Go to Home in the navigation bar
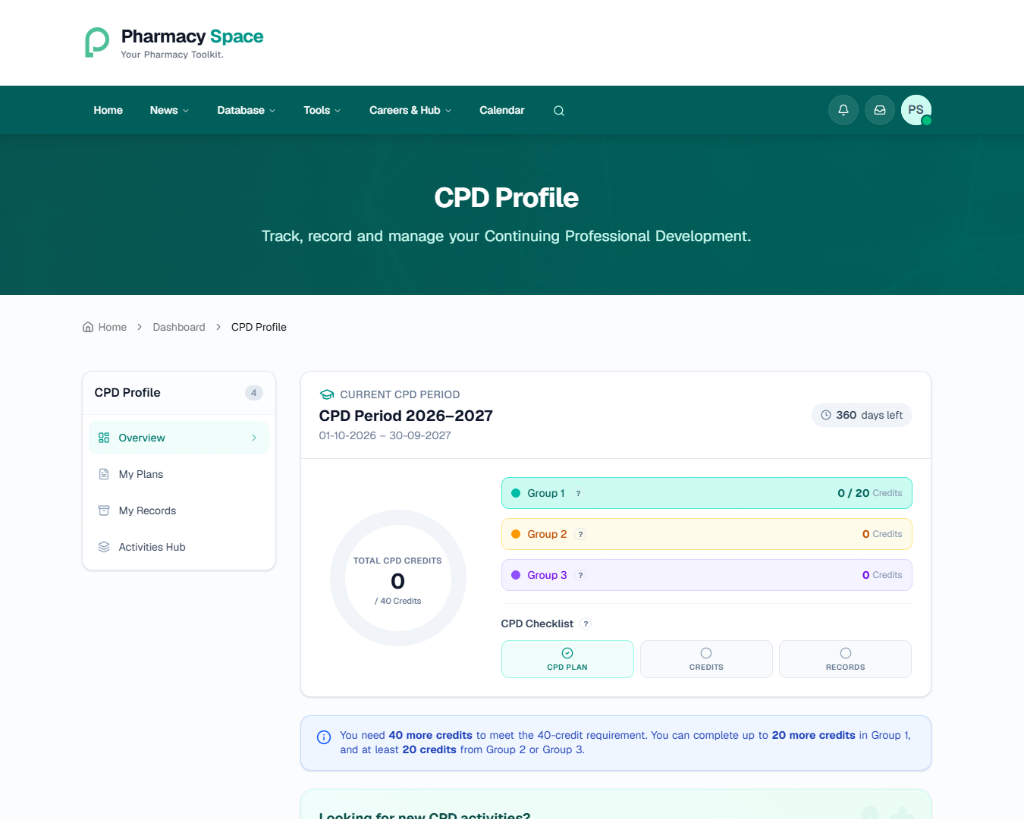 pyautogui.click(x=108, y=110)
